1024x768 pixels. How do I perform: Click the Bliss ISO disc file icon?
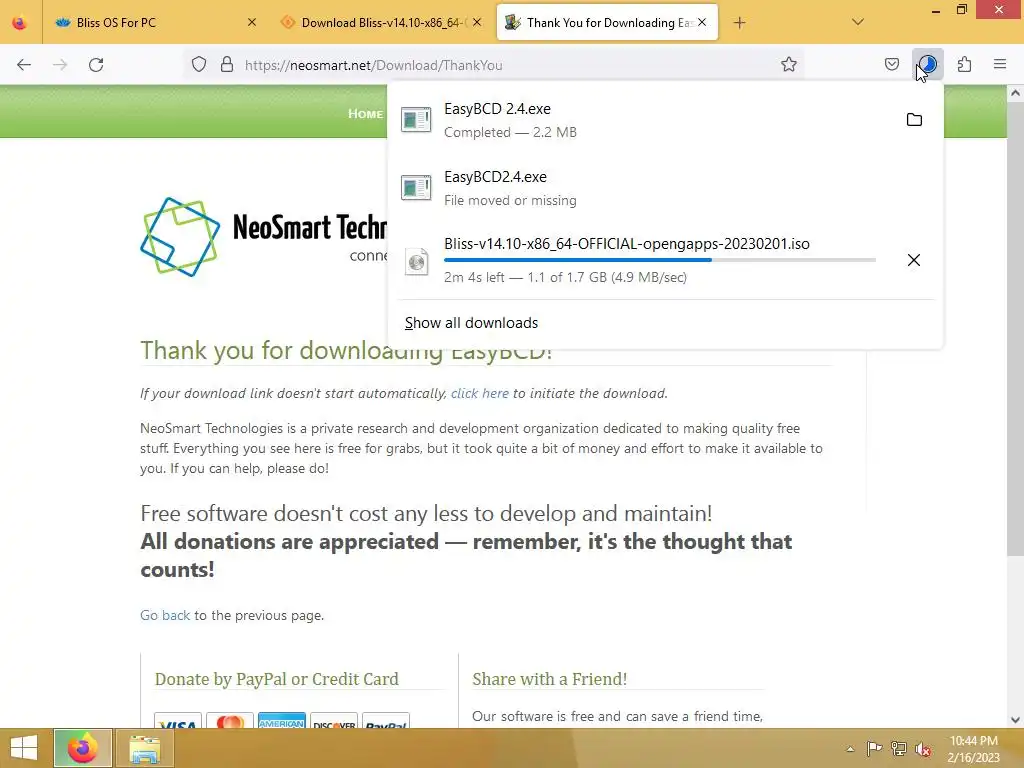(416, 262)
